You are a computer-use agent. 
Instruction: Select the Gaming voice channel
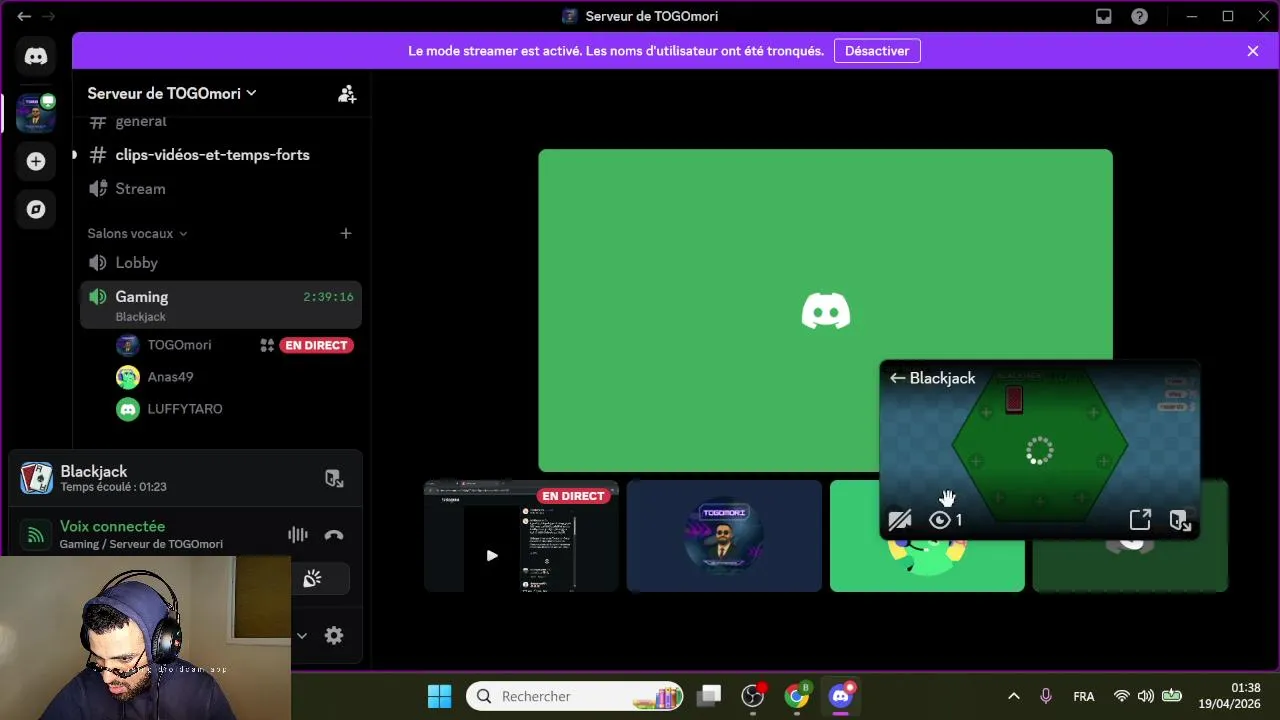(220, 304)
